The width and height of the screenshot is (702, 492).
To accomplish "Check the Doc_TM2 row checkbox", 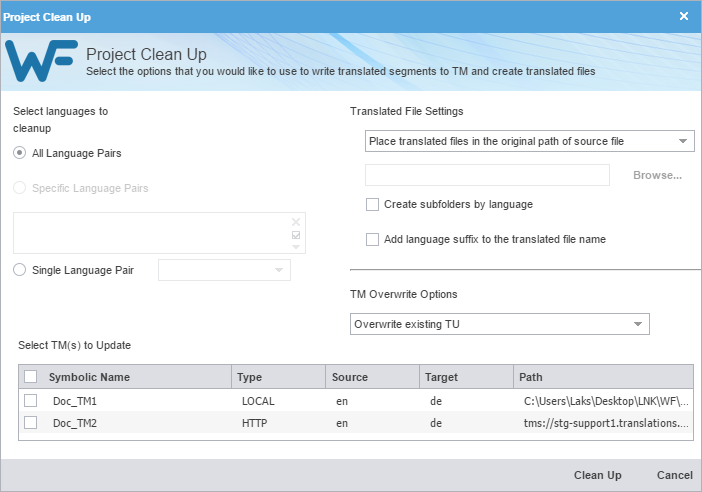I will pyautogui.click(x=31, y=422).
